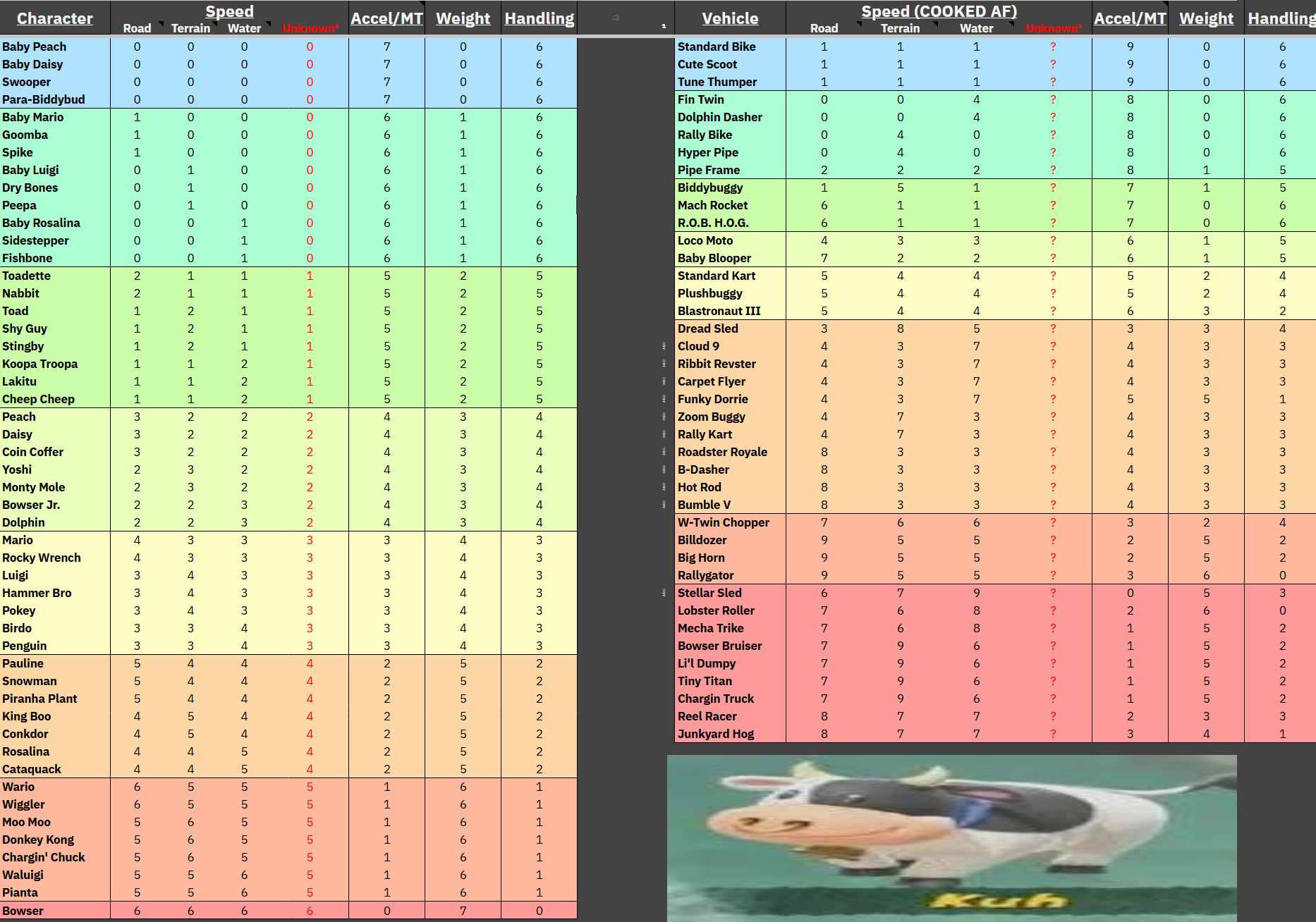
Task: Click Dread Sled's Terrain value 8
Action: 900,328
